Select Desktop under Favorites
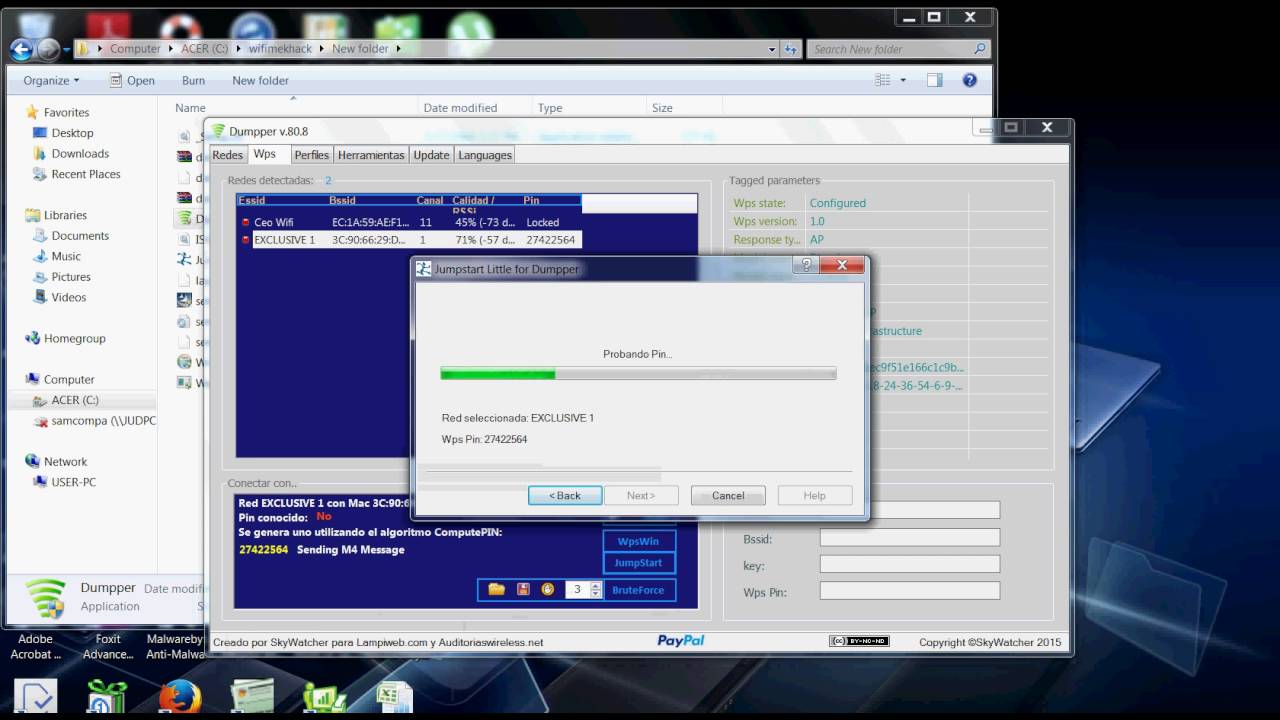Screen dimensions: 1280x720 click(x=72, y=133)
